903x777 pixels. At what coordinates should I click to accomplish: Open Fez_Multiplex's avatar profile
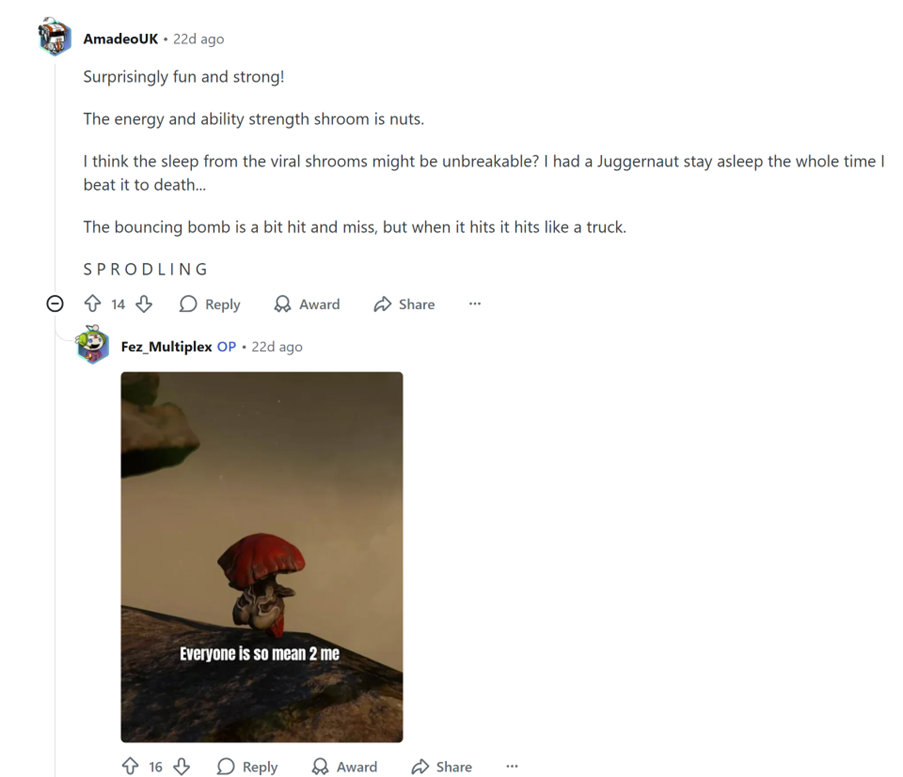point(92,345)
